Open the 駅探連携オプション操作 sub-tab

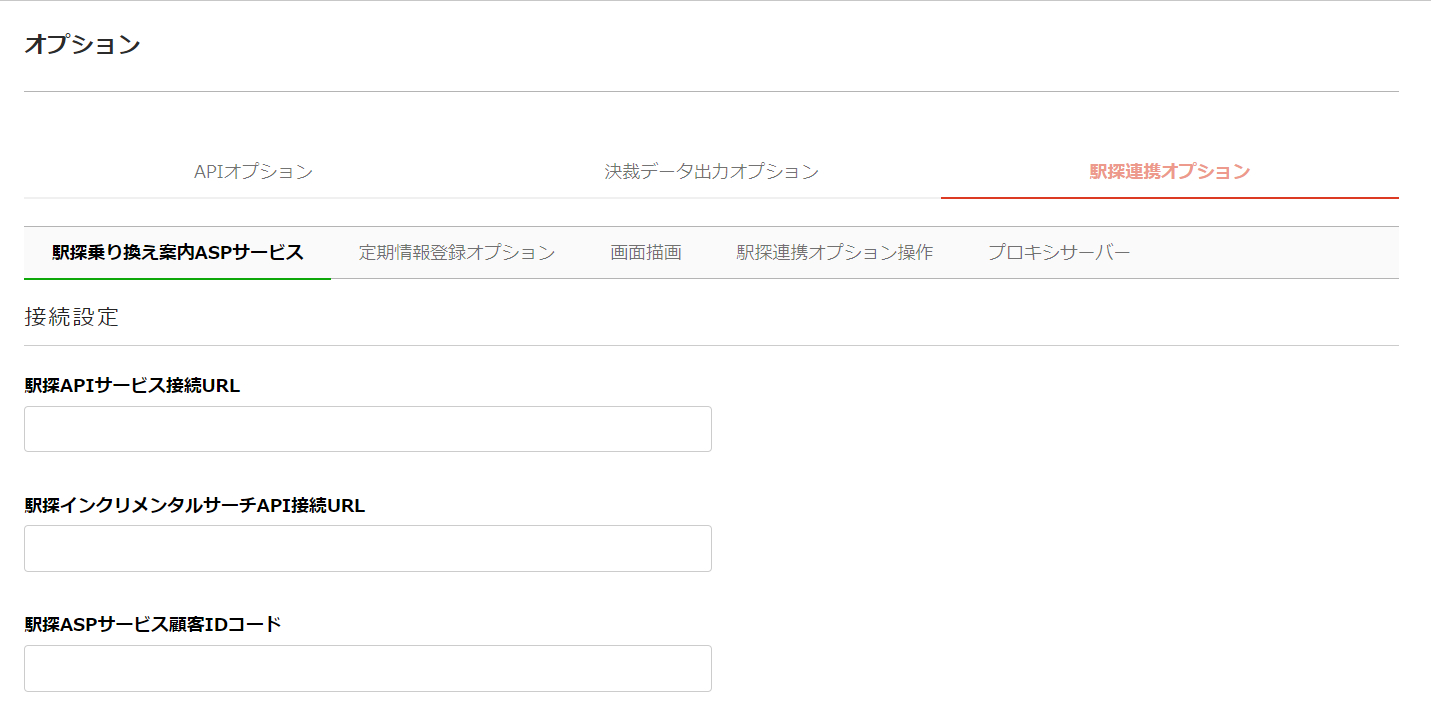[x=835, y=253]
